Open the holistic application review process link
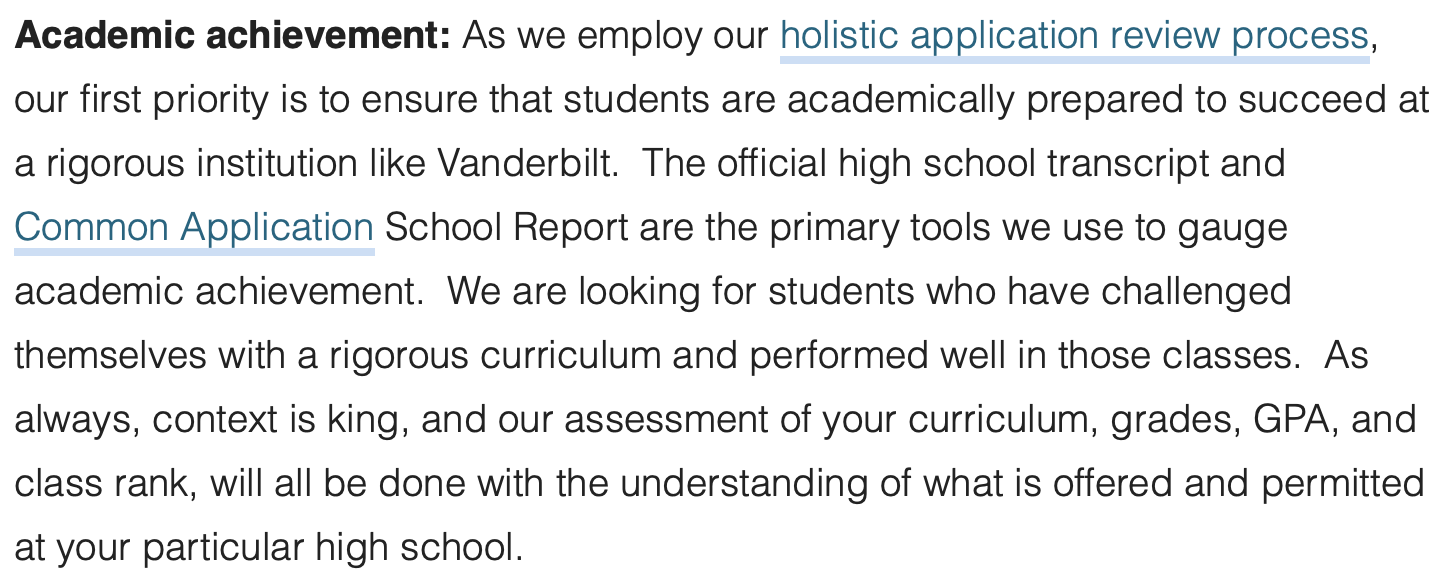The height and width of the screenshot is (584, 1436). [x=1074, y=38]
